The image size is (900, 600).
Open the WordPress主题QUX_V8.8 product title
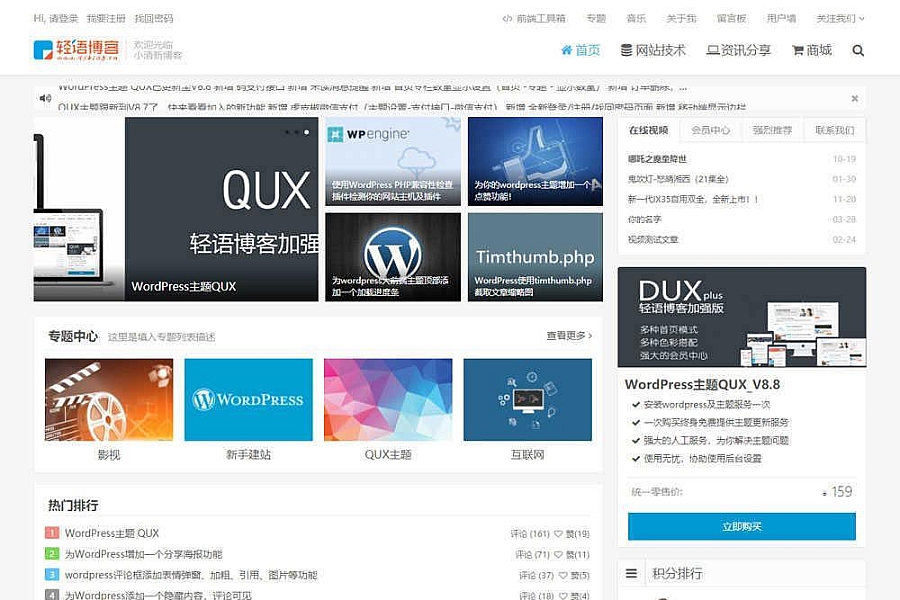tap(703, 384)
